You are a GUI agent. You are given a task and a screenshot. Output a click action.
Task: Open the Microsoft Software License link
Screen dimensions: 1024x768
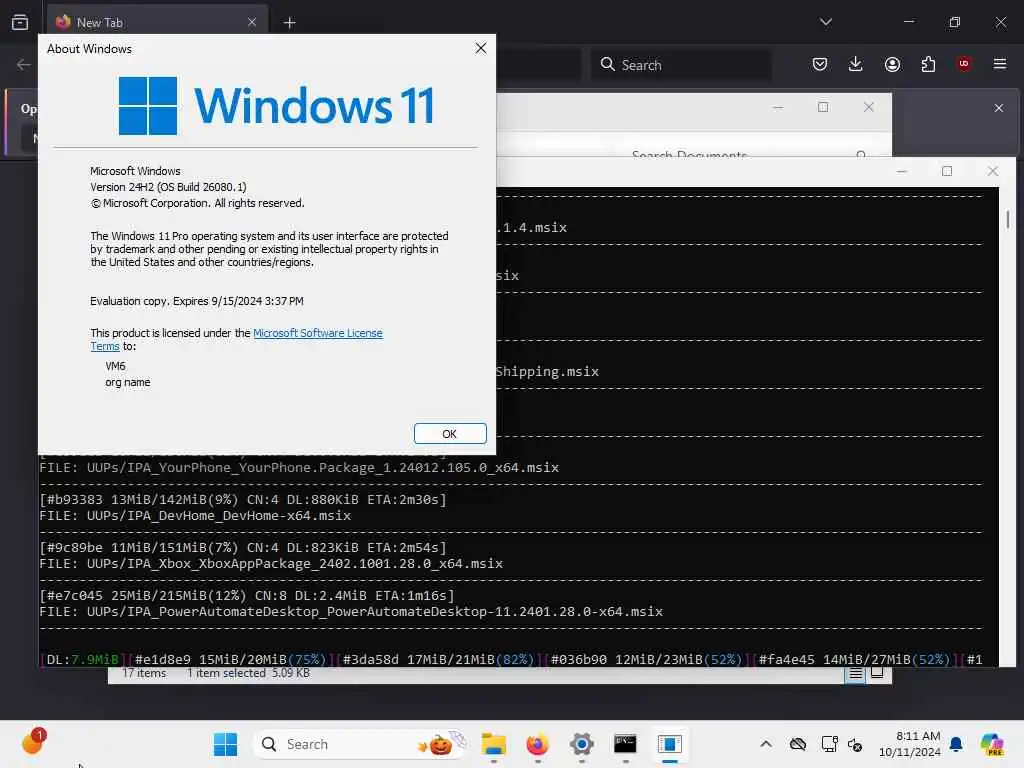(x=317, y=333)
